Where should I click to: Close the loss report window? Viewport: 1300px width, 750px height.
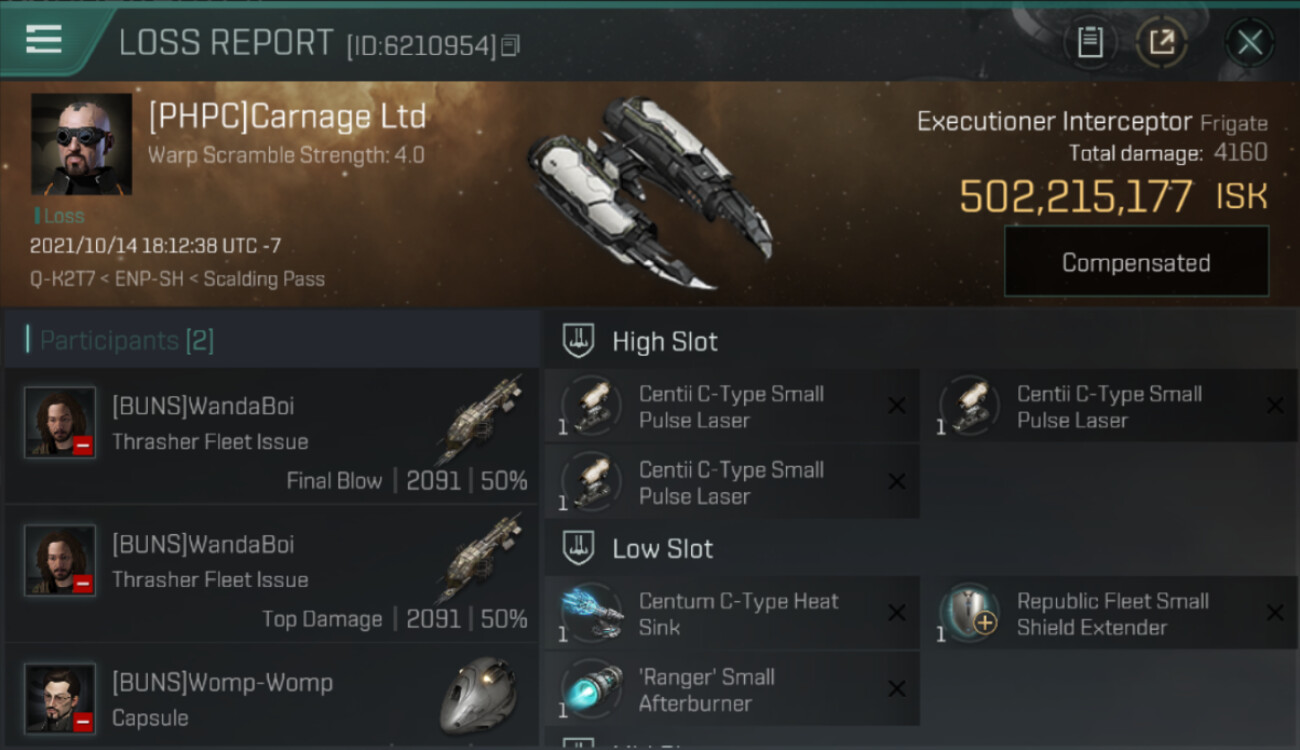(x=1249, y=42)
